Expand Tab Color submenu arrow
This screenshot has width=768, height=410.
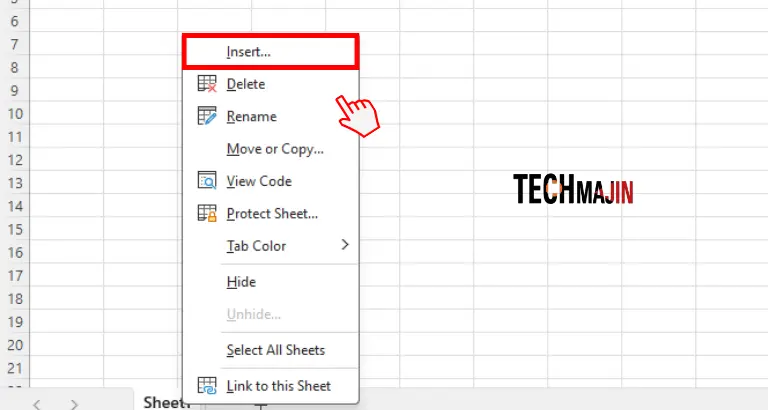point(345,244)
